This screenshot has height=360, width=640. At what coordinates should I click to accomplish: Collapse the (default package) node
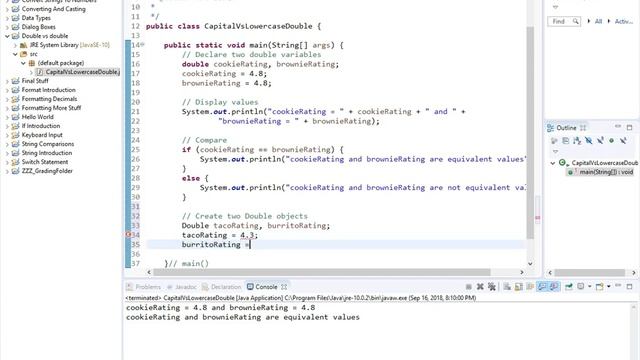coord(23,63)
